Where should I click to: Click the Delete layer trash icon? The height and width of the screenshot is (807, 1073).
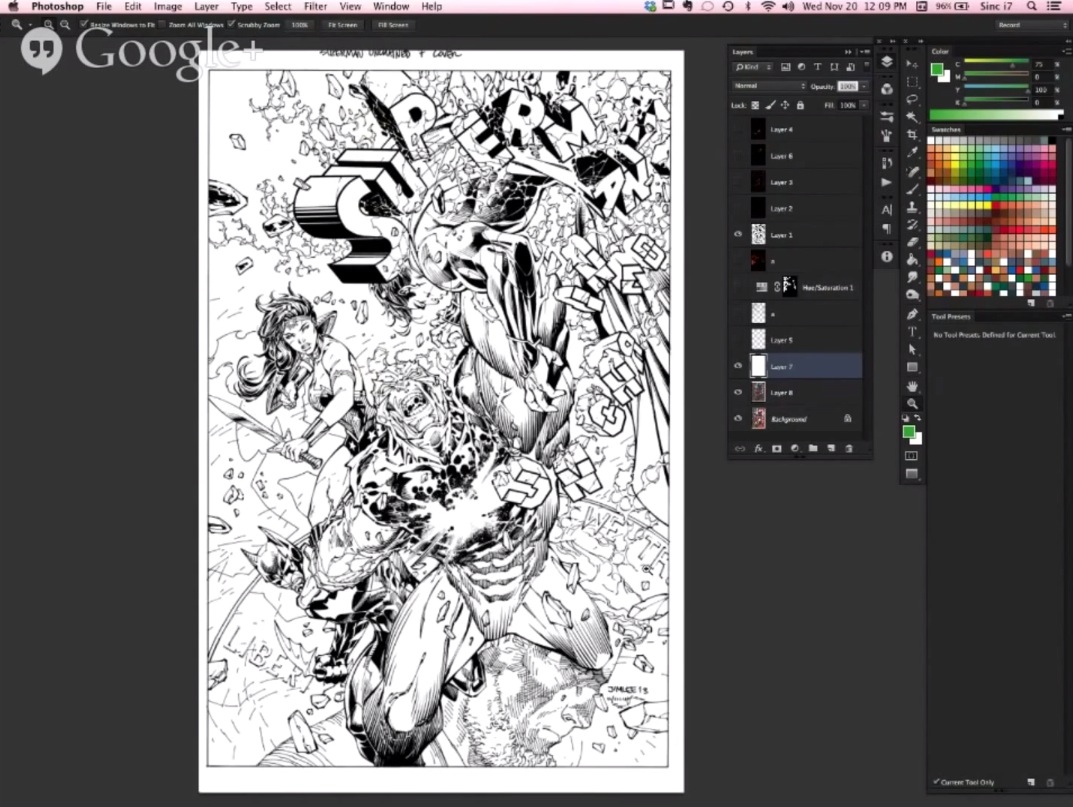point(849,448)
